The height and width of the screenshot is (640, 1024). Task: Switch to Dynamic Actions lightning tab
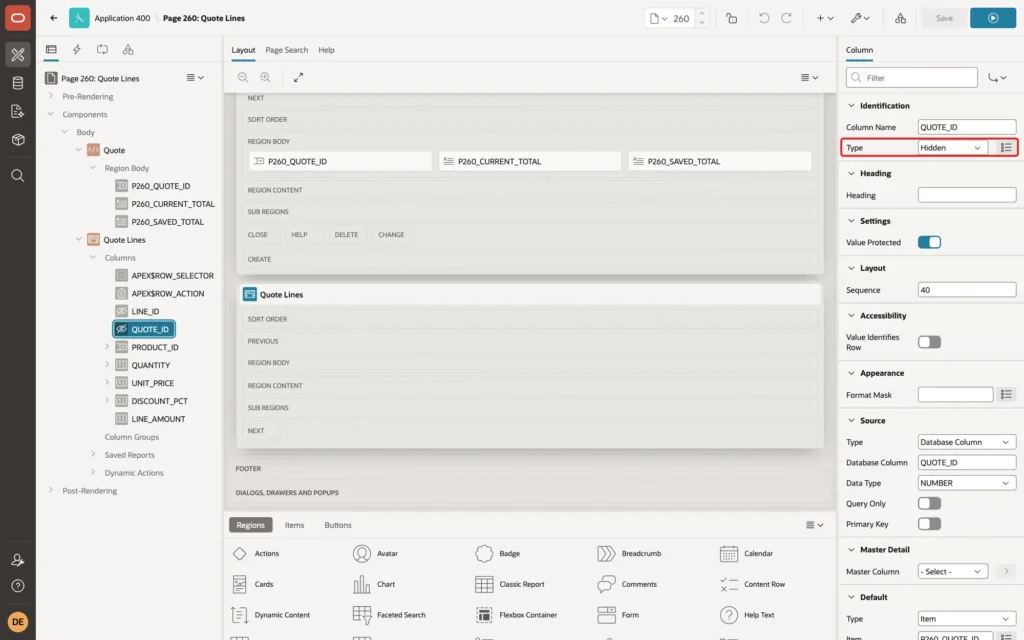[76, 50]
